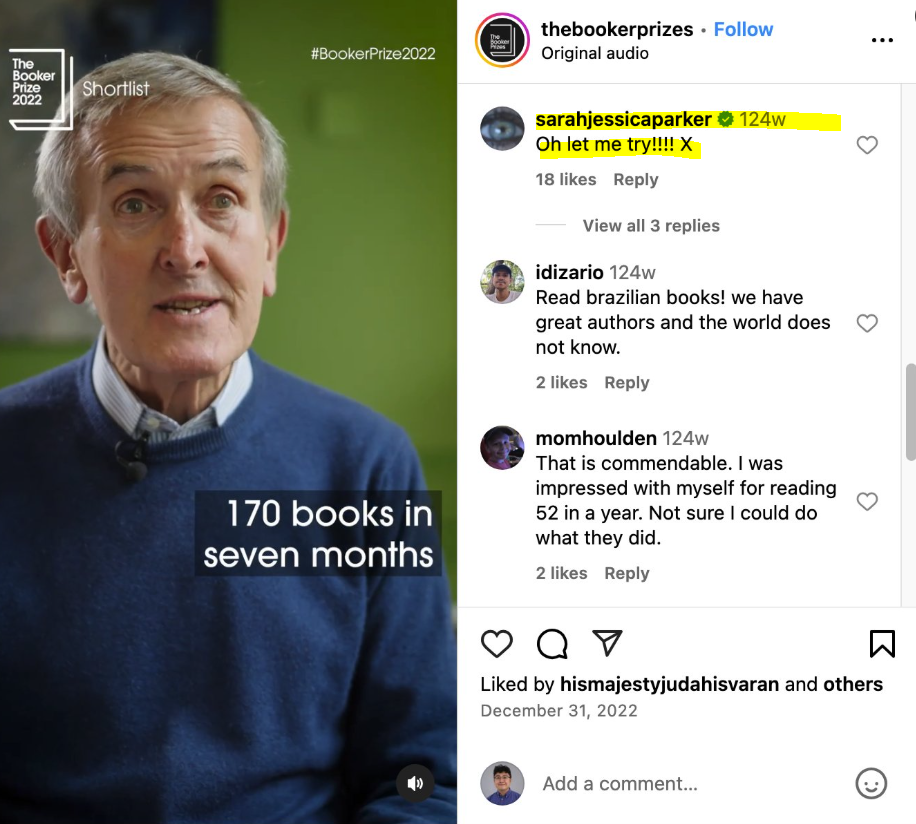Click the comments scrollbar thumb

pyautogui.click(x=911, y=412)
